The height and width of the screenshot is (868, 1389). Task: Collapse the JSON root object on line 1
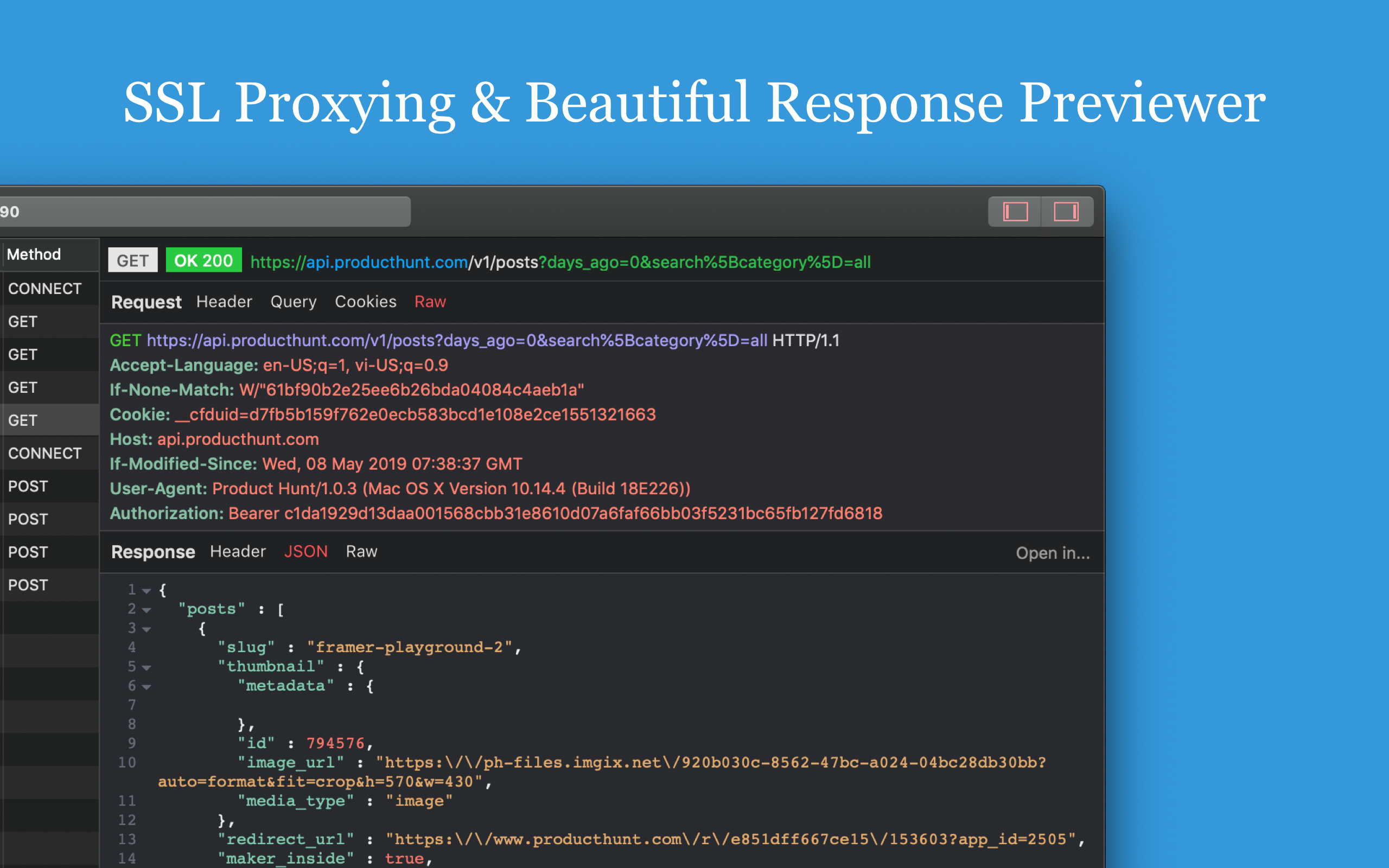[147, 591]
